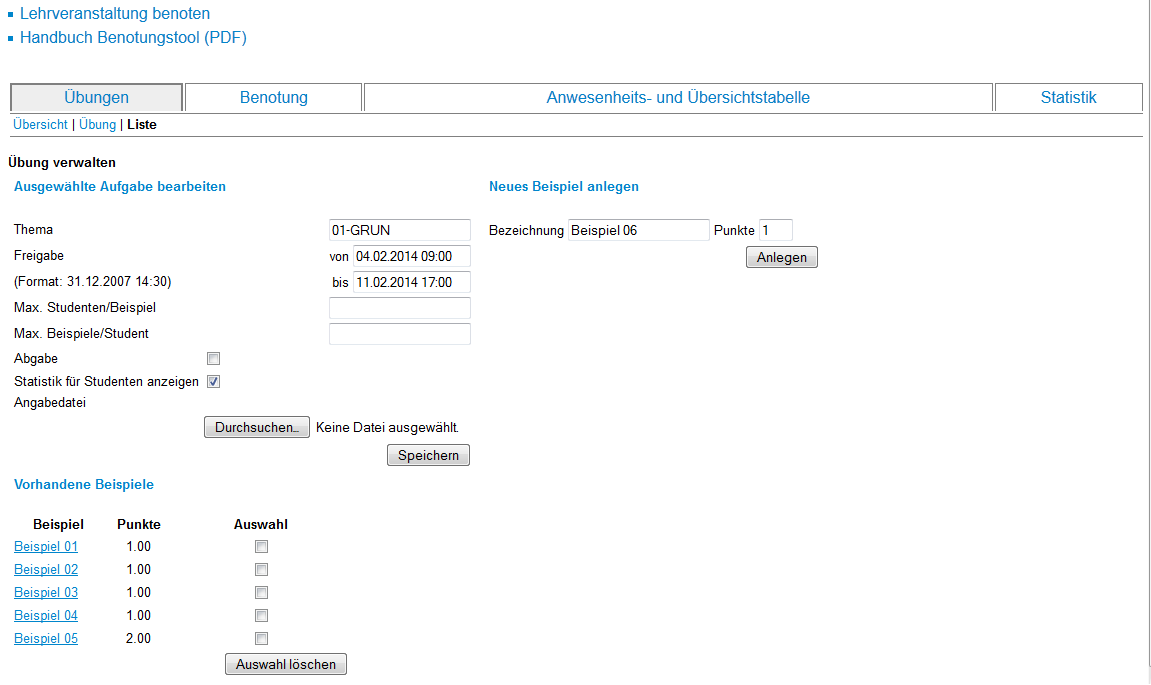The width and height of the screenshot is (1151, 685).
Task: Uncheck Statistik für Studenten anzeigen
Action: click(x=213, y=382)
